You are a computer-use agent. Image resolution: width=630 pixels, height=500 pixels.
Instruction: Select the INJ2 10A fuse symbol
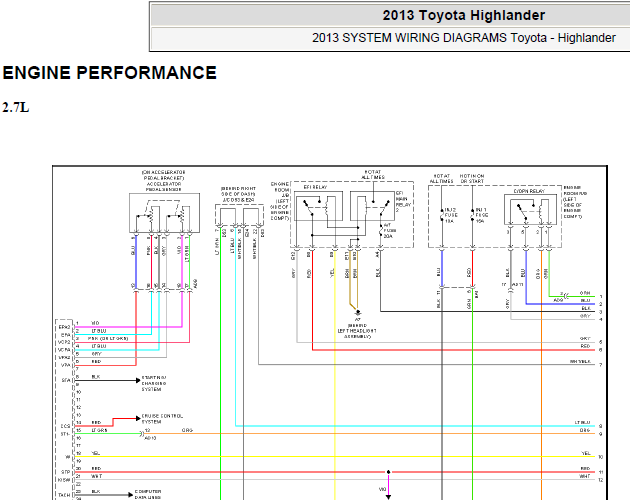click(x=442, y=215)
